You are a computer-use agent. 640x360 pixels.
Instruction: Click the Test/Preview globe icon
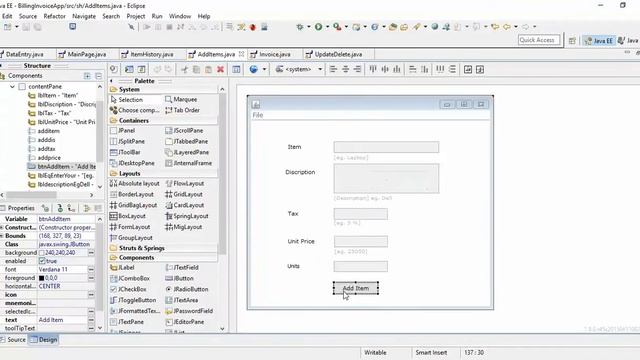pyautogui.click(x=253, y=69)
